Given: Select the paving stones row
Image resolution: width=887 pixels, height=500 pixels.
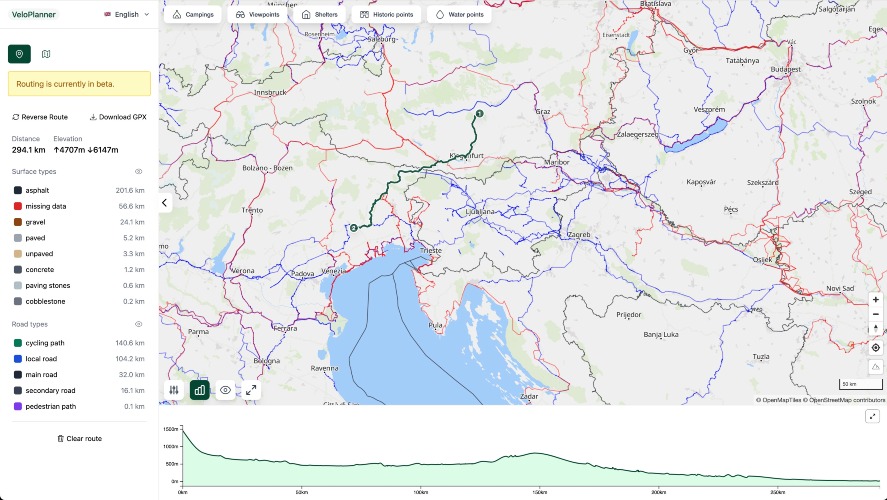Looking at the screenshot, I should pos(79,286).
